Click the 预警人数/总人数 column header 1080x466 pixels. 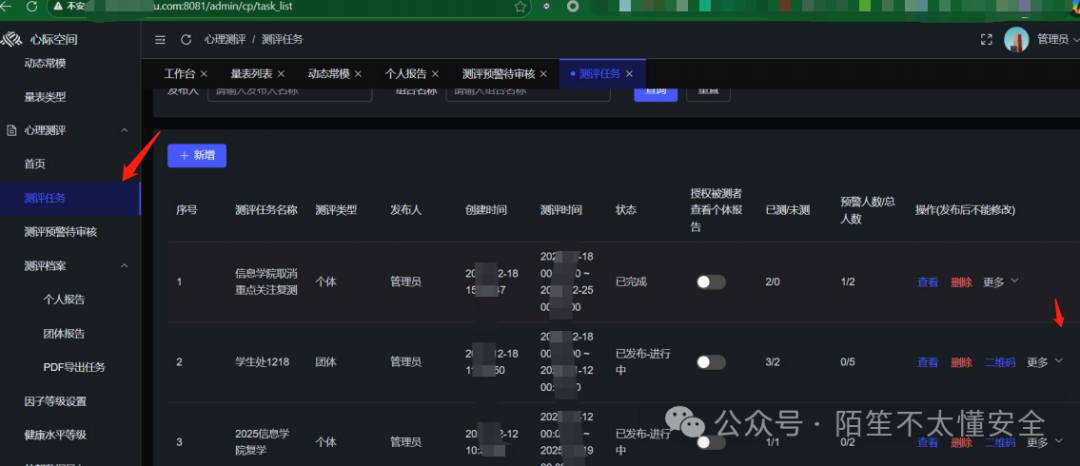866,210
